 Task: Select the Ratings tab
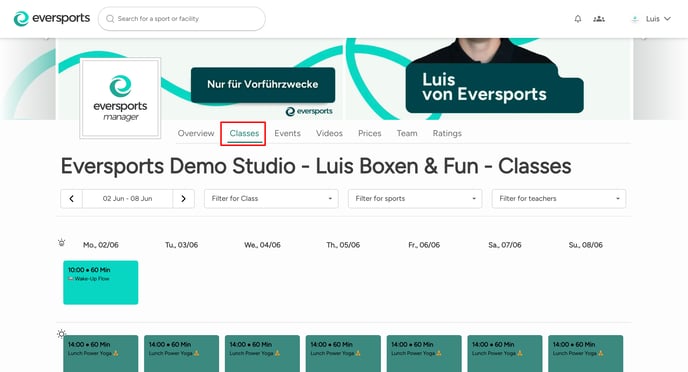click(447, 133)
